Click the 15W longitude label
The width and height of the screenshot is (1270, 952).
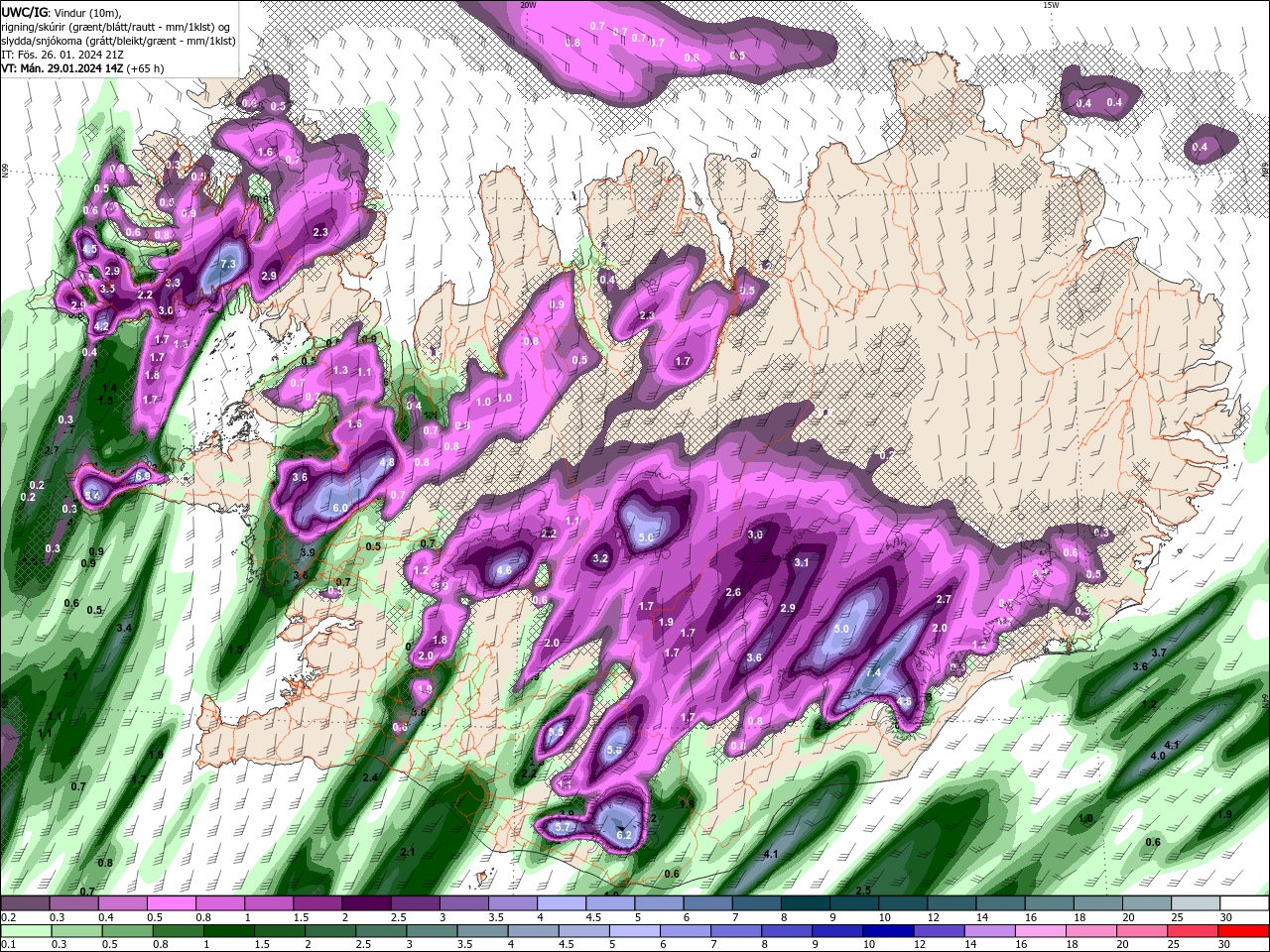coord(1051,5)
